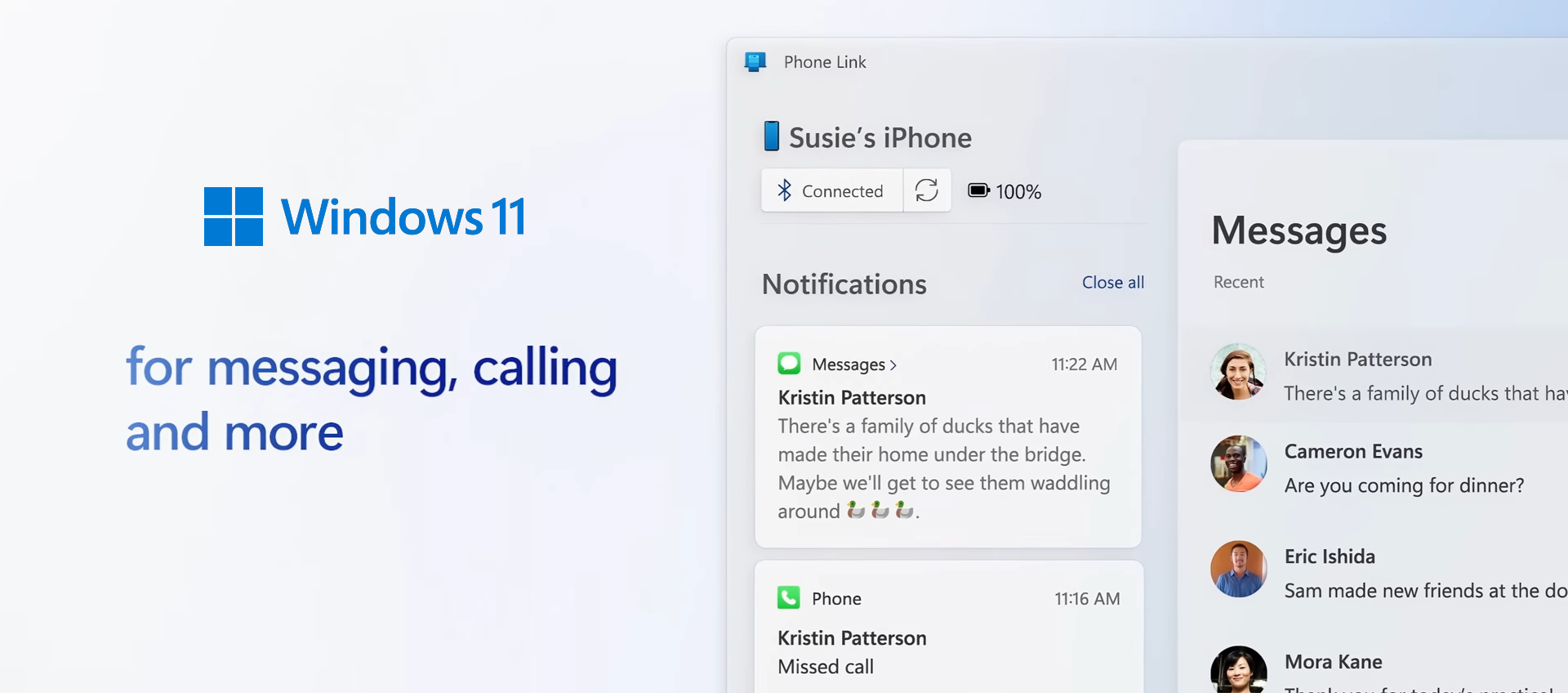This screenshot has height=693, width=1568.
Task: Click the 'Susie's iPhone' device name
Action: [x=880, y=137]
